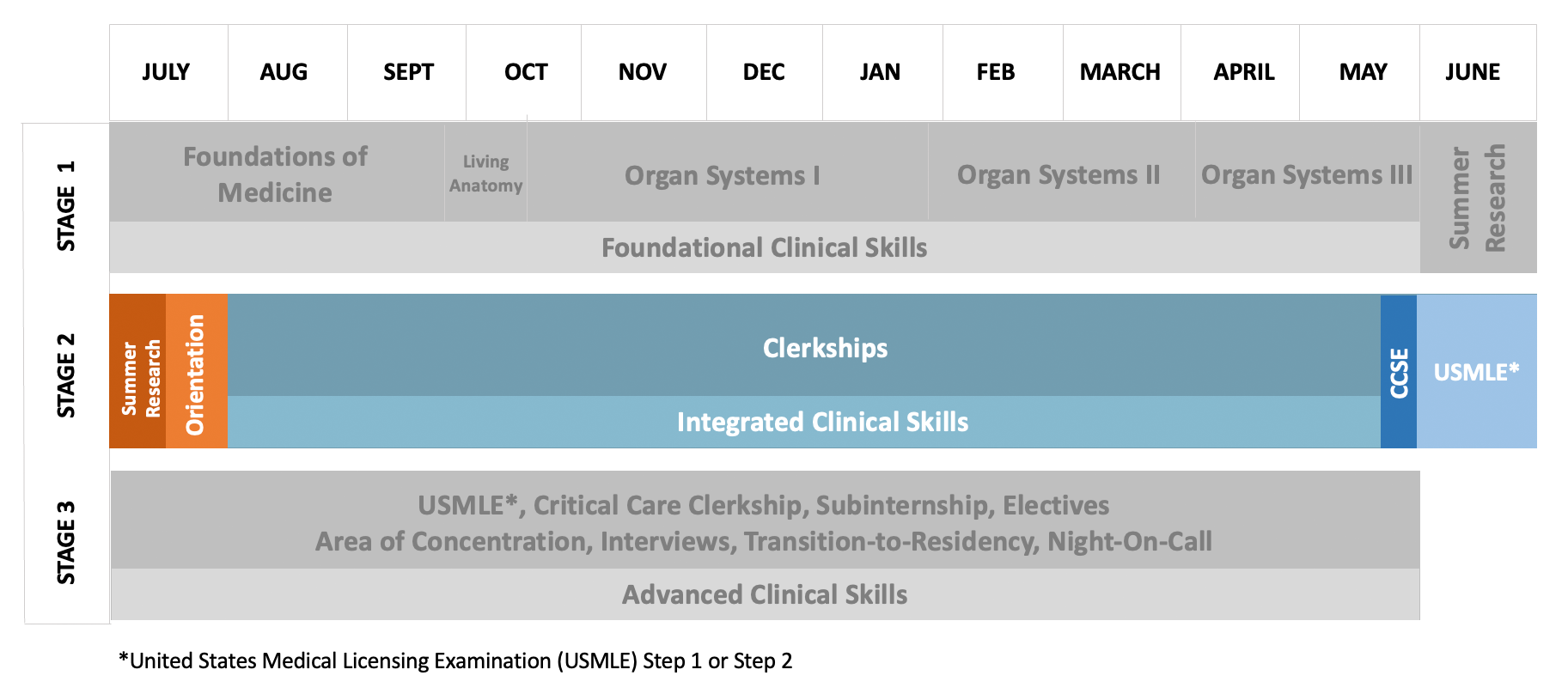Select the blue CCSE block
The height and width of the screenshot is (694, 1568).
(x=1399, y=372)
